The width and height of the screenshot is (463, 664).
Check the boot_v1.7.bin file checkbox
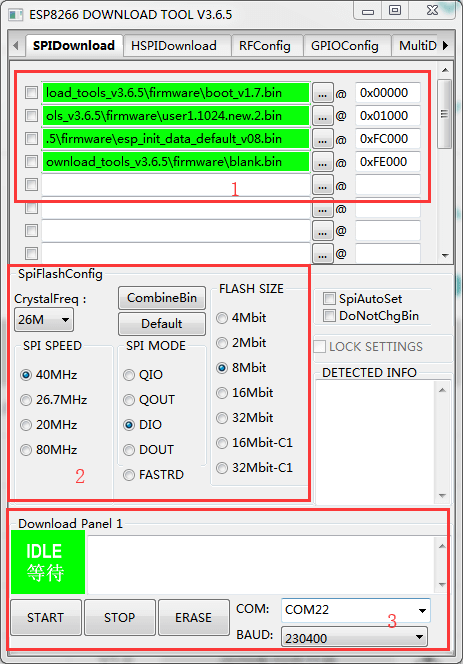click(x=31, y=93)
